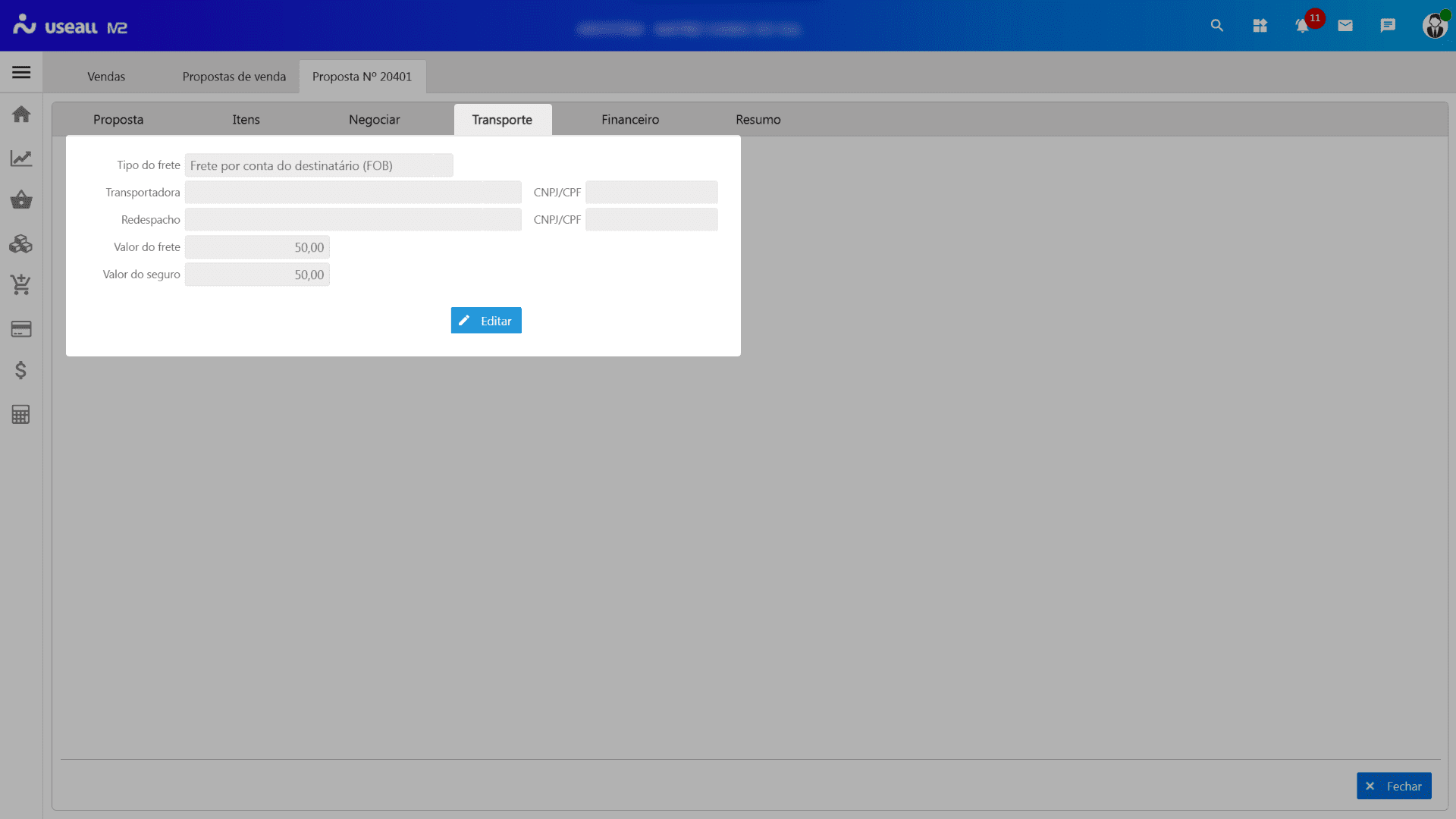Open the credit card icon in sidebar
1456x819 pixels.
[x=21, y=329]
